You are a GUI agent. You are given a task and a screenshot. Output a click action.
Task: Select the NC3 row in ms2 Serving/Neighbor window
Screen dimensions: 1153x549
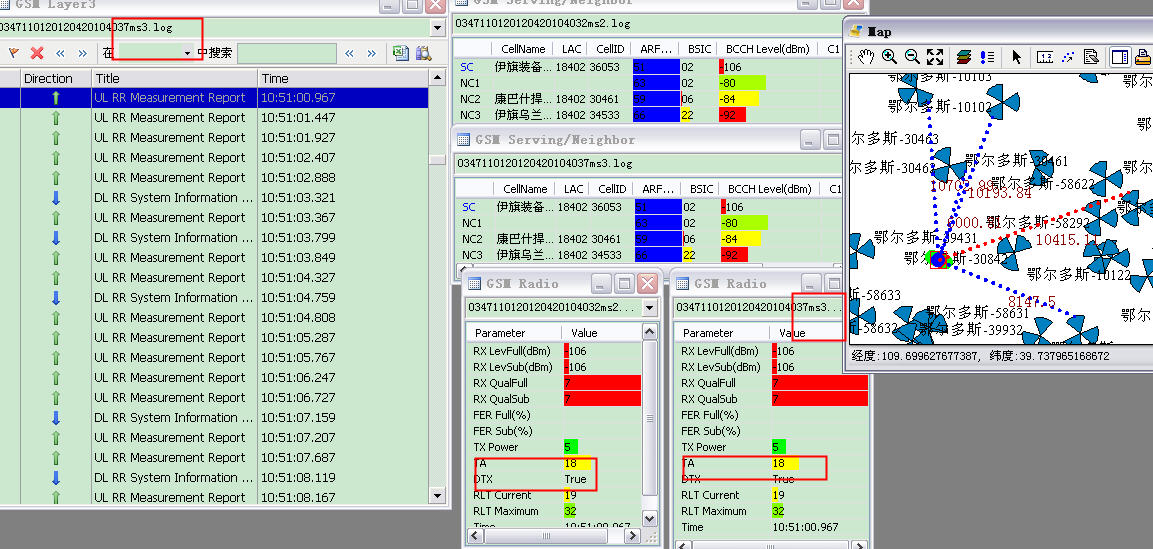[649, 115]
